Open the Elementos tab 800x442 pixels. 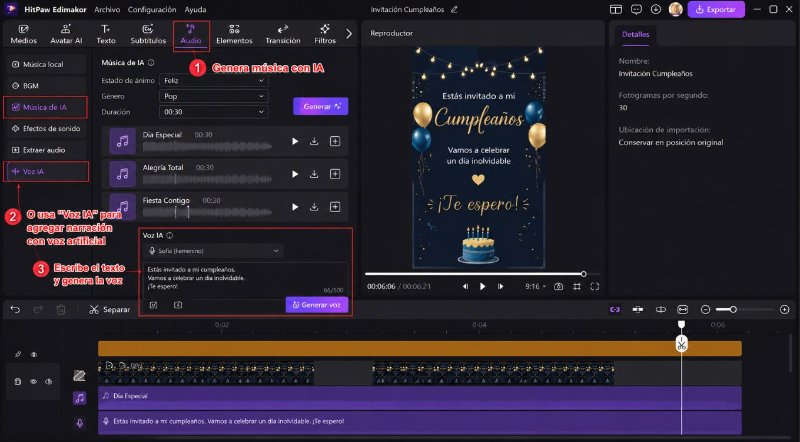pos(234,34)
